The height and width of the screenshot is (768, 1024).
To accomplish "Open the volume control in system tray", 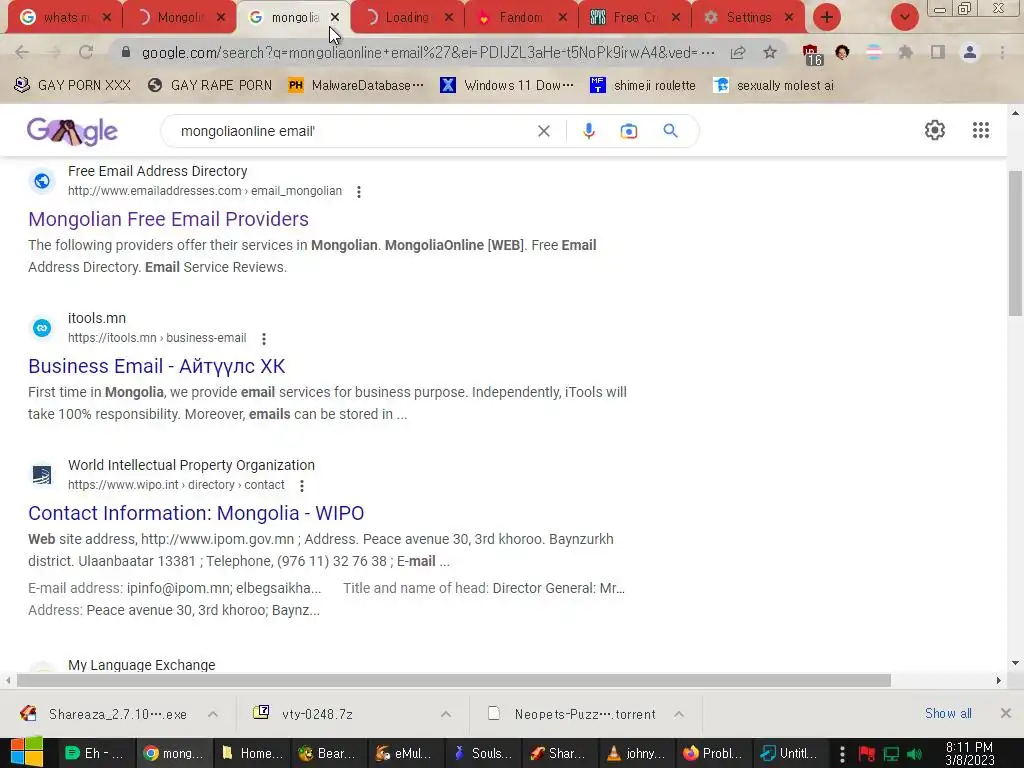I will [915, 754].
